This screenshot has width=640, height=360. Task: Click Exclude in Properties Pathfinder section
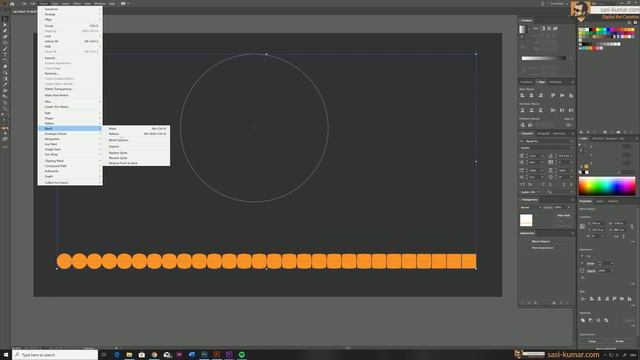(x=606, y=320)
